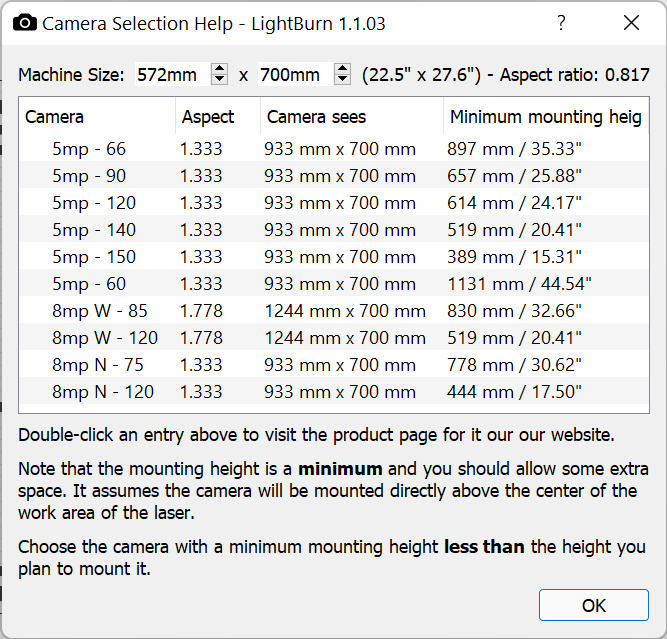
Task: Select the 5mp - 66 camera row
Action: [x=334, y=149]
